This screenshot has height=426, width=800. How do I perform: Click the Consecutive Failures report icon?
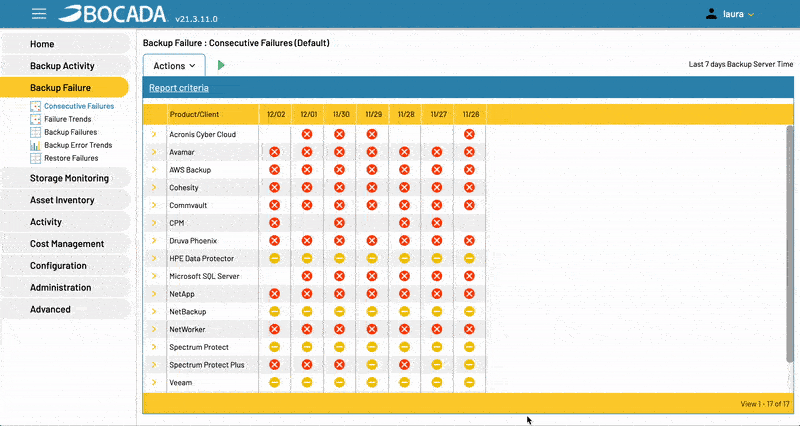(x=35, y=106)
